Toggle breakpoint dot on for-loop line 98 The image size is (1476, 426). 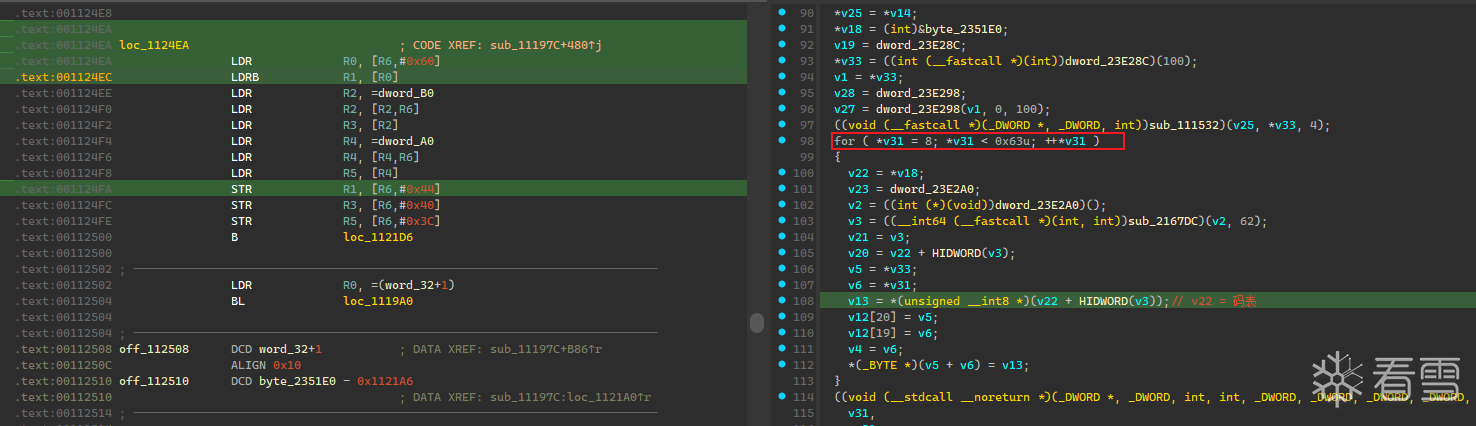[x=780, y=141]
